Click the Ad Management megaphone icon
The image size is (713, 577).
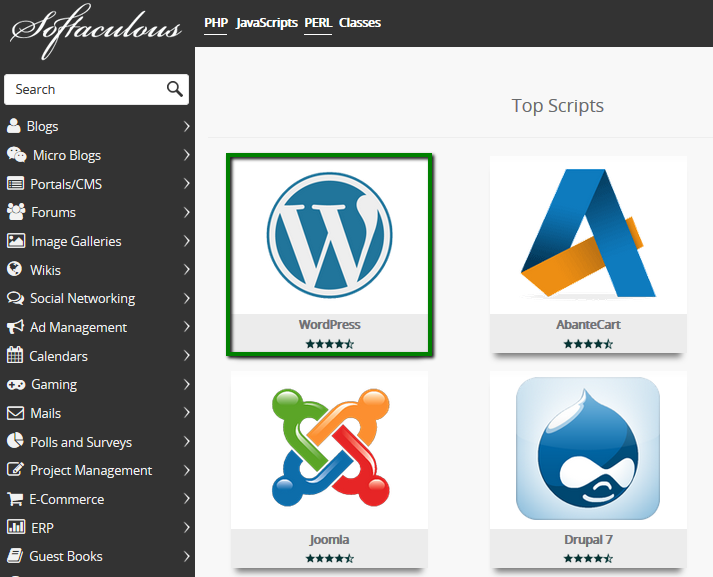pos(15,327)
